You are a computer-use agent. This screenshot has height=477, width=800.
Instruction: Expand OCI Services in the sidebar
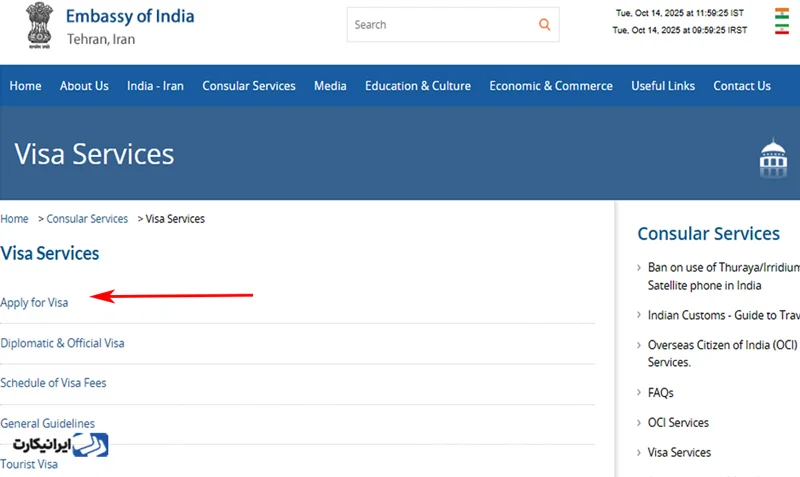tap(677, 423)
